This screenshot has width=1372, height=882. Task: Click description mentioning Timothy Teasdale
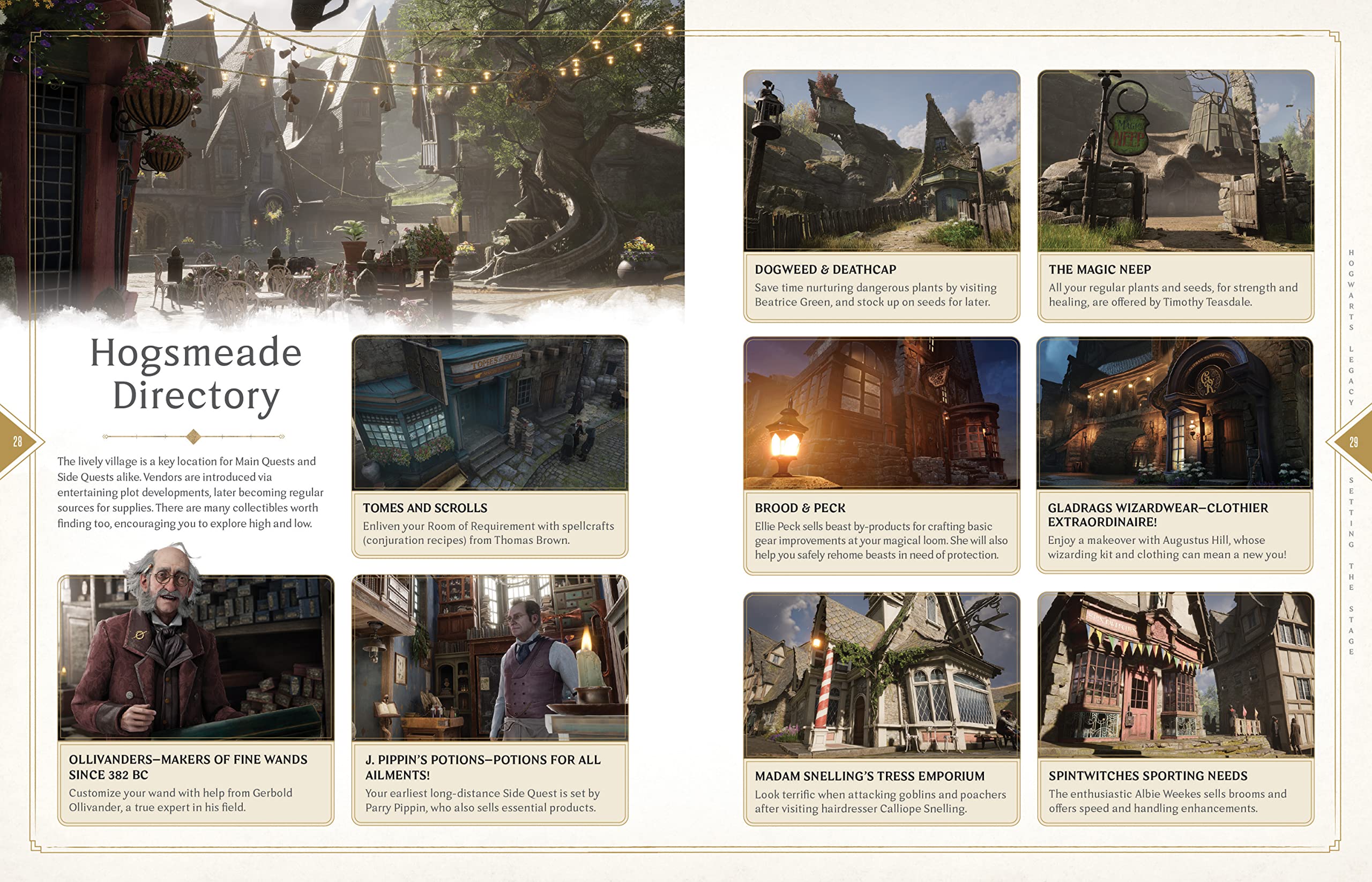pos(1173,294)
